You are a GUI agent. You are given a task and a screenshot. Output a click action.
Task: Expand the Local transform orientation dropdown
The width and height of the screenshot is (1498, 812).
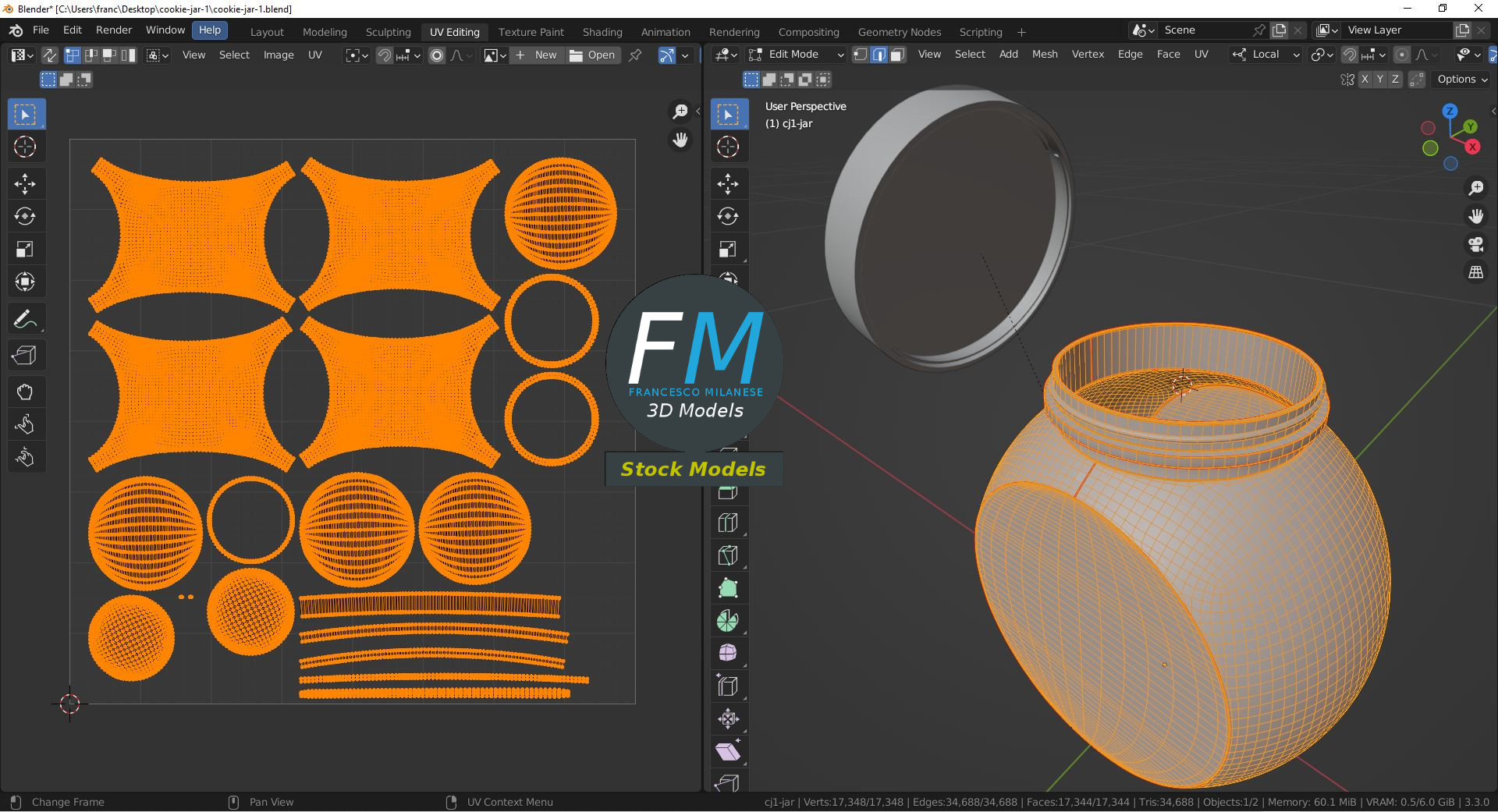click(1265, 55)
